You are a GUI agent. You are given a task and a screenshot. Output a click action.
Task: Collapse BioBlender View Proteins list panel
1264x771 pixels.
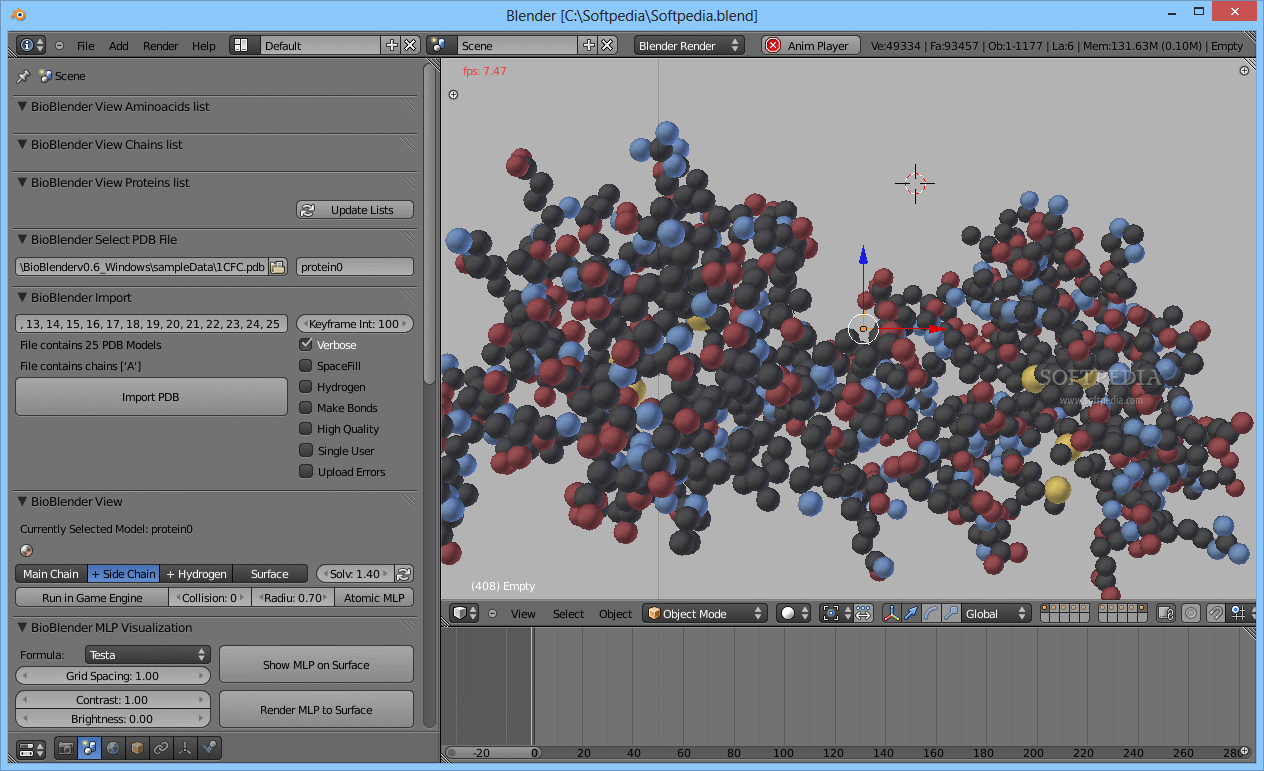pyautogui.click(x=23, y=182)
